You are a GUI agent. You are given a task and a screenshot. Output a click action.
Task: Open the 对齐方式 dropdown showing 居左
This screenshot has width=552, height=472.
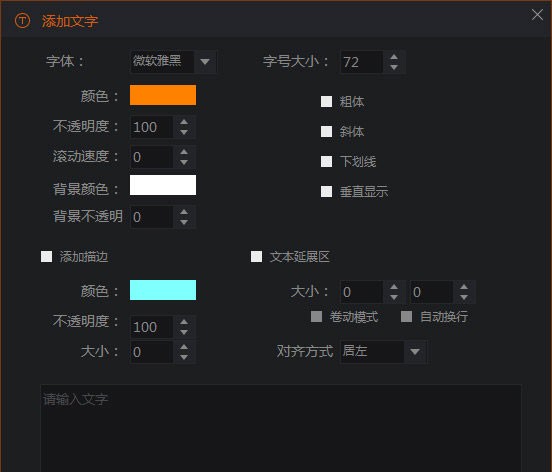click(x=383, y=351)
